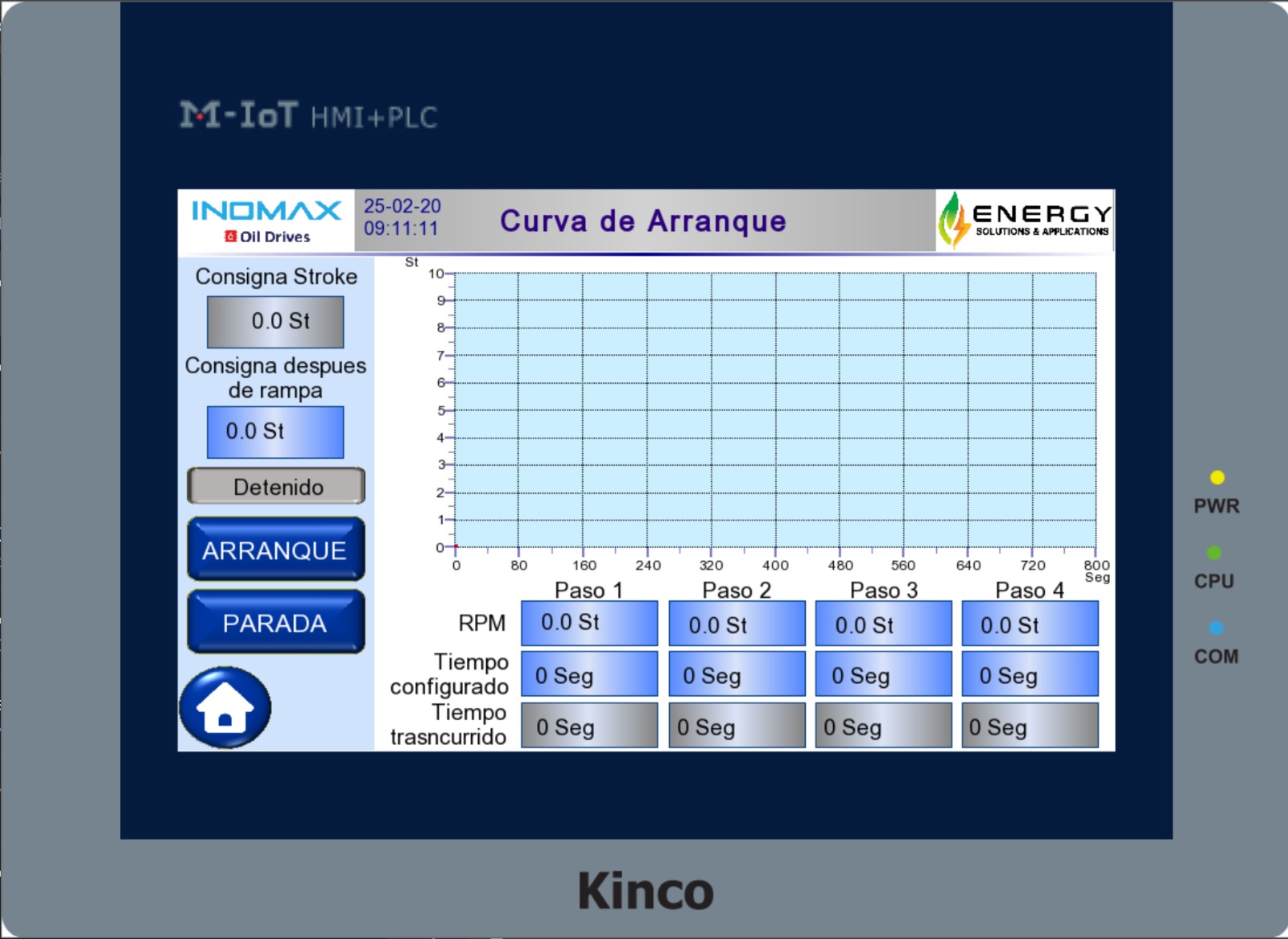Edit Paso 1 Tiempo configurado field
Viewport: 1288px width, 939px height.
click(589, 674)
